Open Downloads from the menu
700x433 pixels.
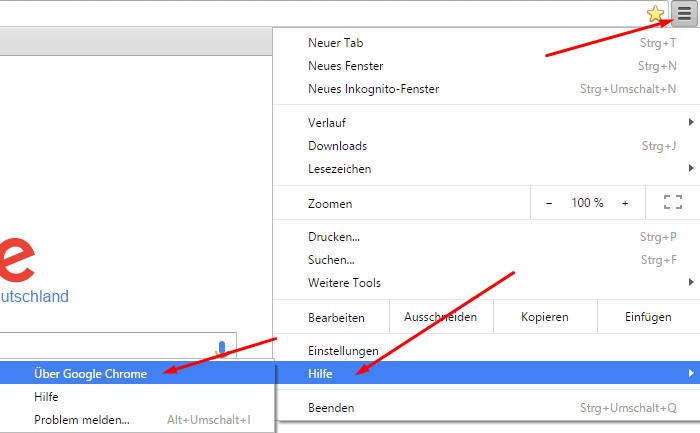[487, 146]
